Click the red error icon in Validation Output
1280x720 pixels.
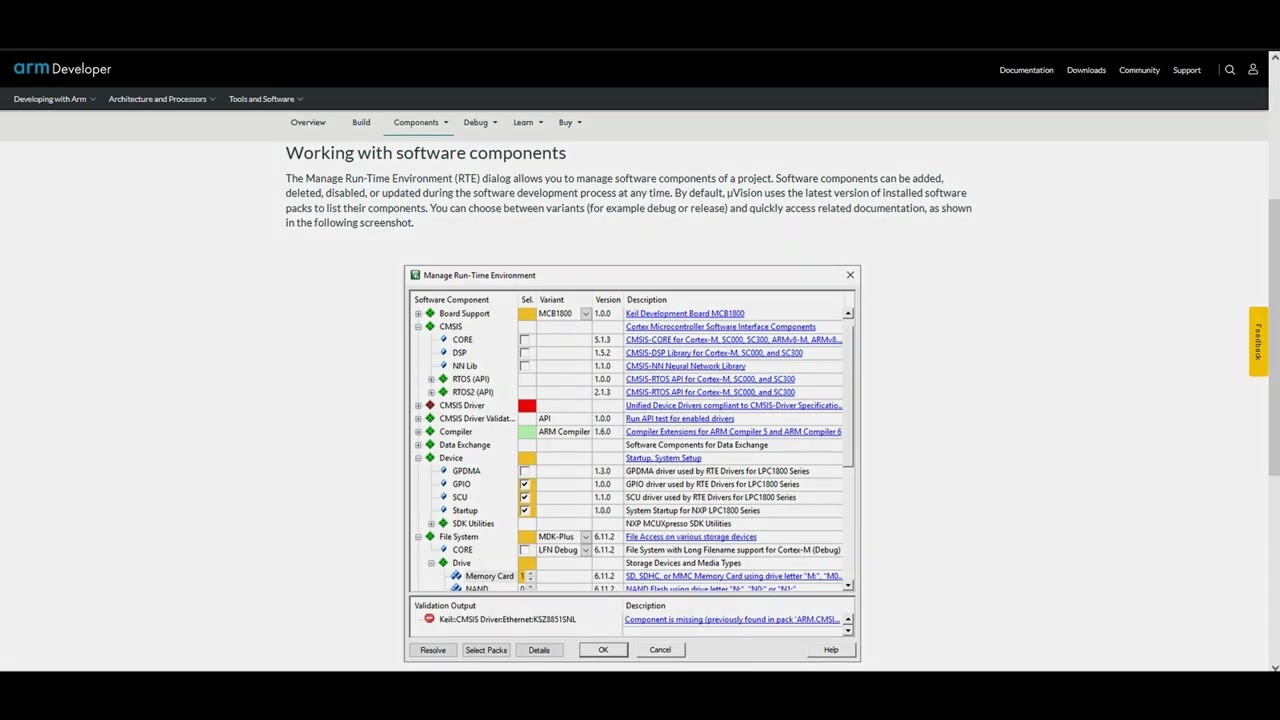(x=429, y=619)
